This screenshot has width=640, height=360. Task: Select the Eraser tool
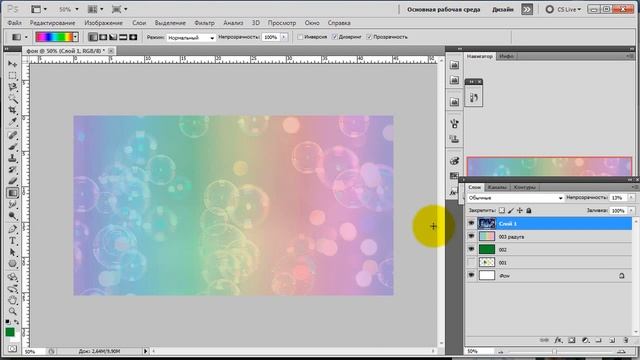pyautogui.click(x=12, y=181)
